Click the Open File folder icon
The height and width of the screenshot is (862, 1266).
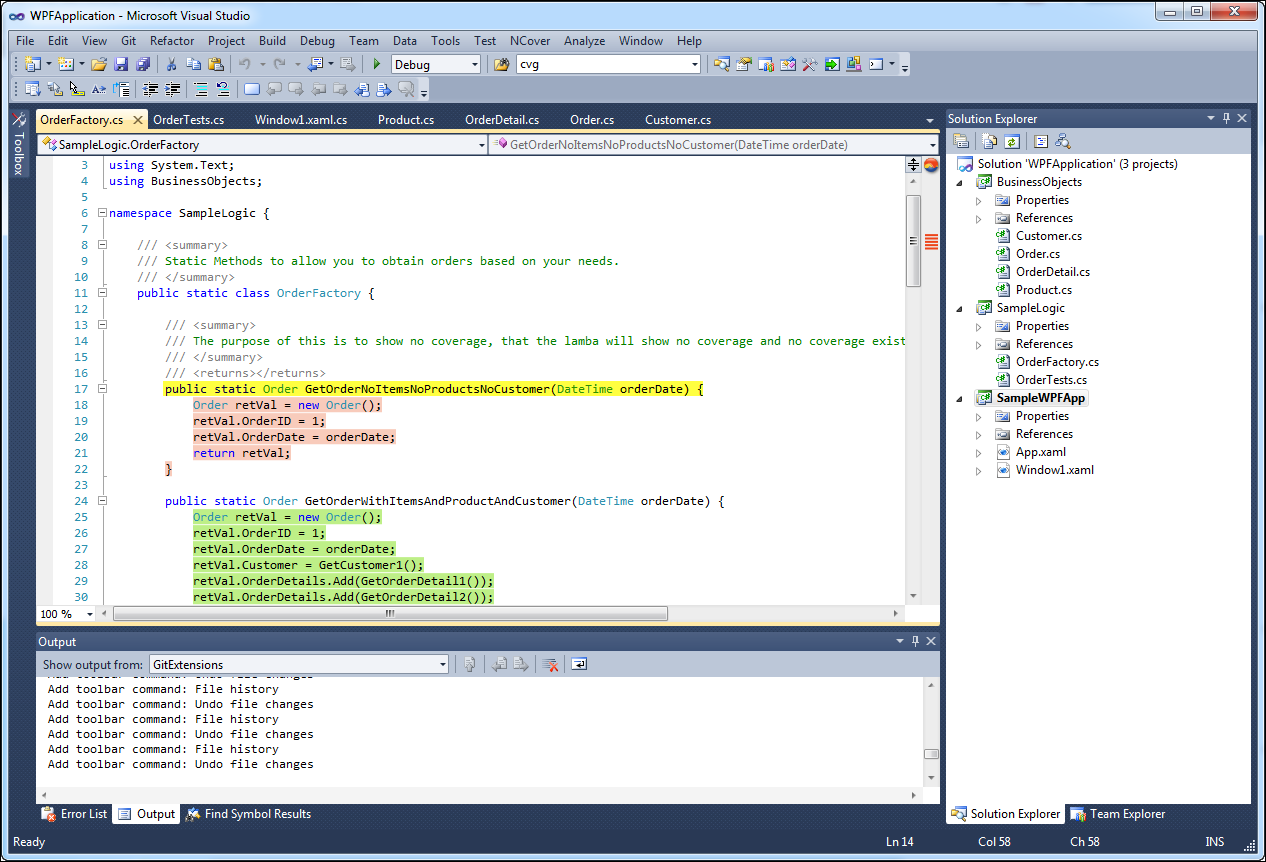tap(98, 64)
